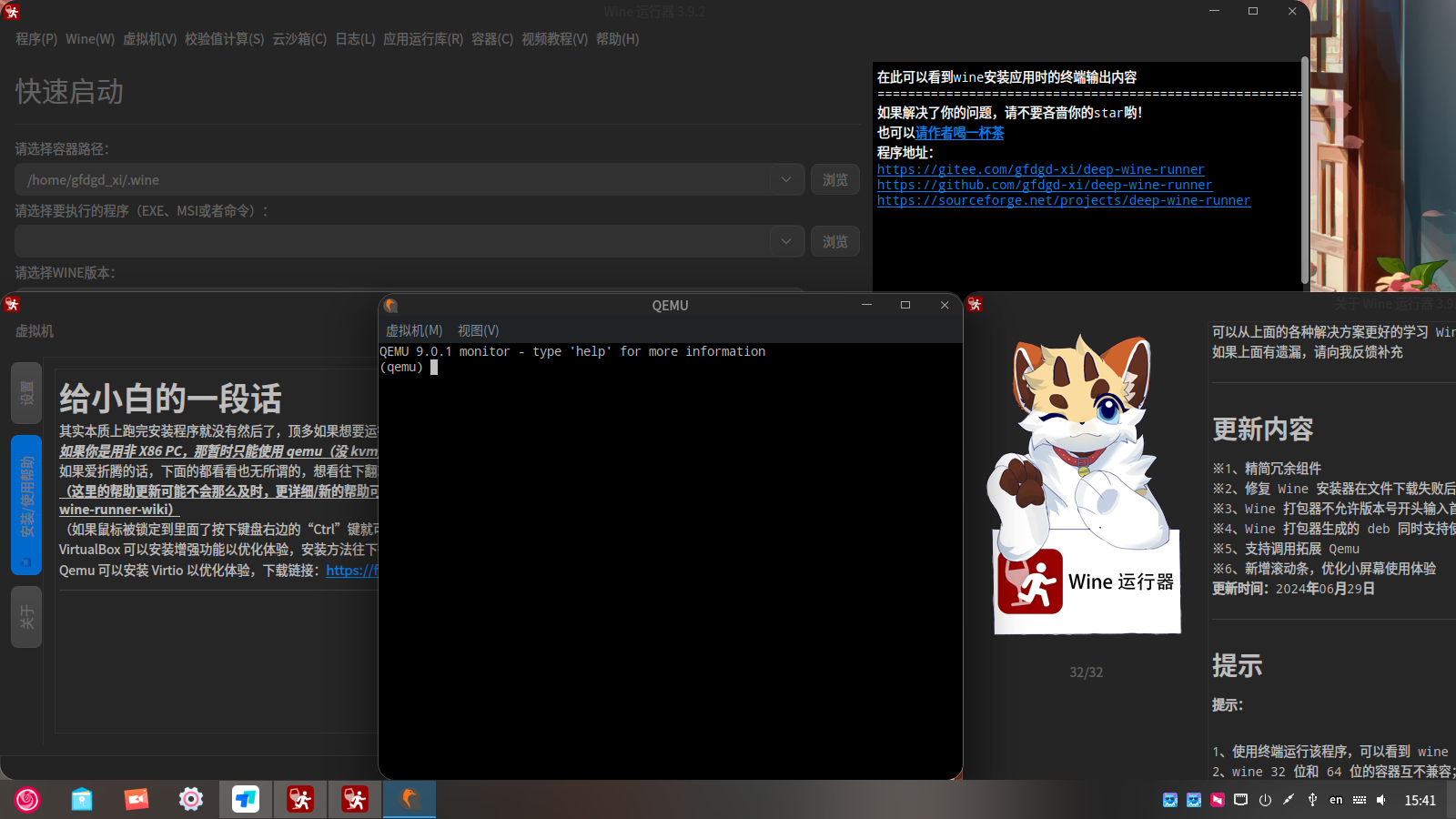Click the 32/32 image counter text
The image size is (1456, 819).
coord(1086,672)
